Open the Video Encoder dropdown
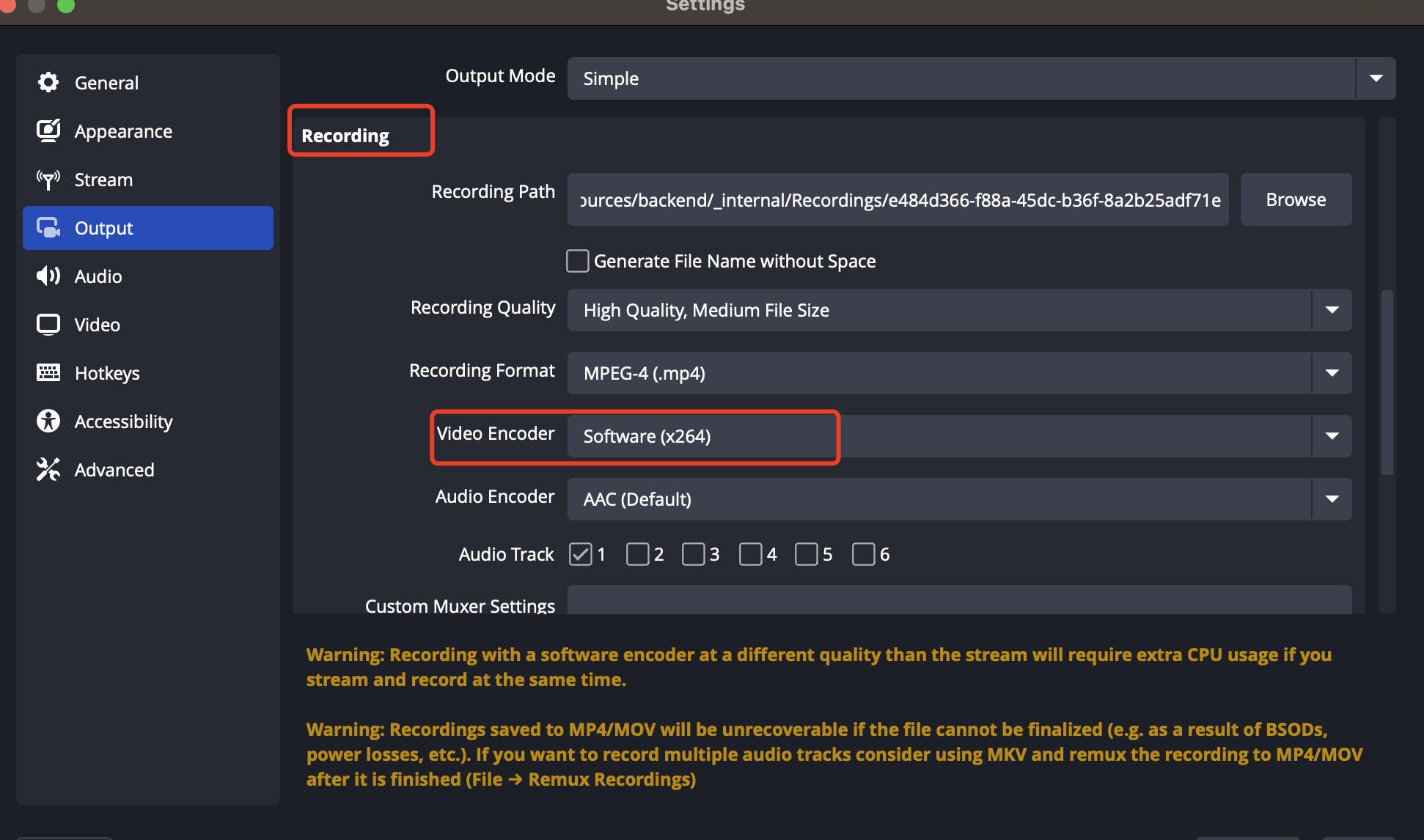This screenshot has height=840, width=1424. click(x=959, y=436)
